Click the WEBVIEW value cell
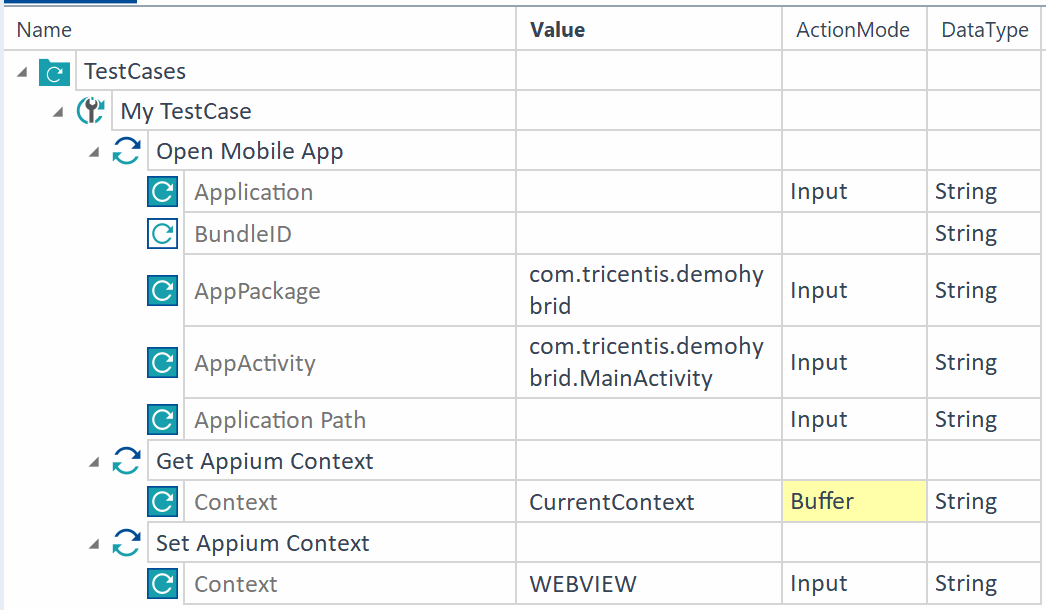This screenshot has height=610, width=1046. tap(583, 584)
